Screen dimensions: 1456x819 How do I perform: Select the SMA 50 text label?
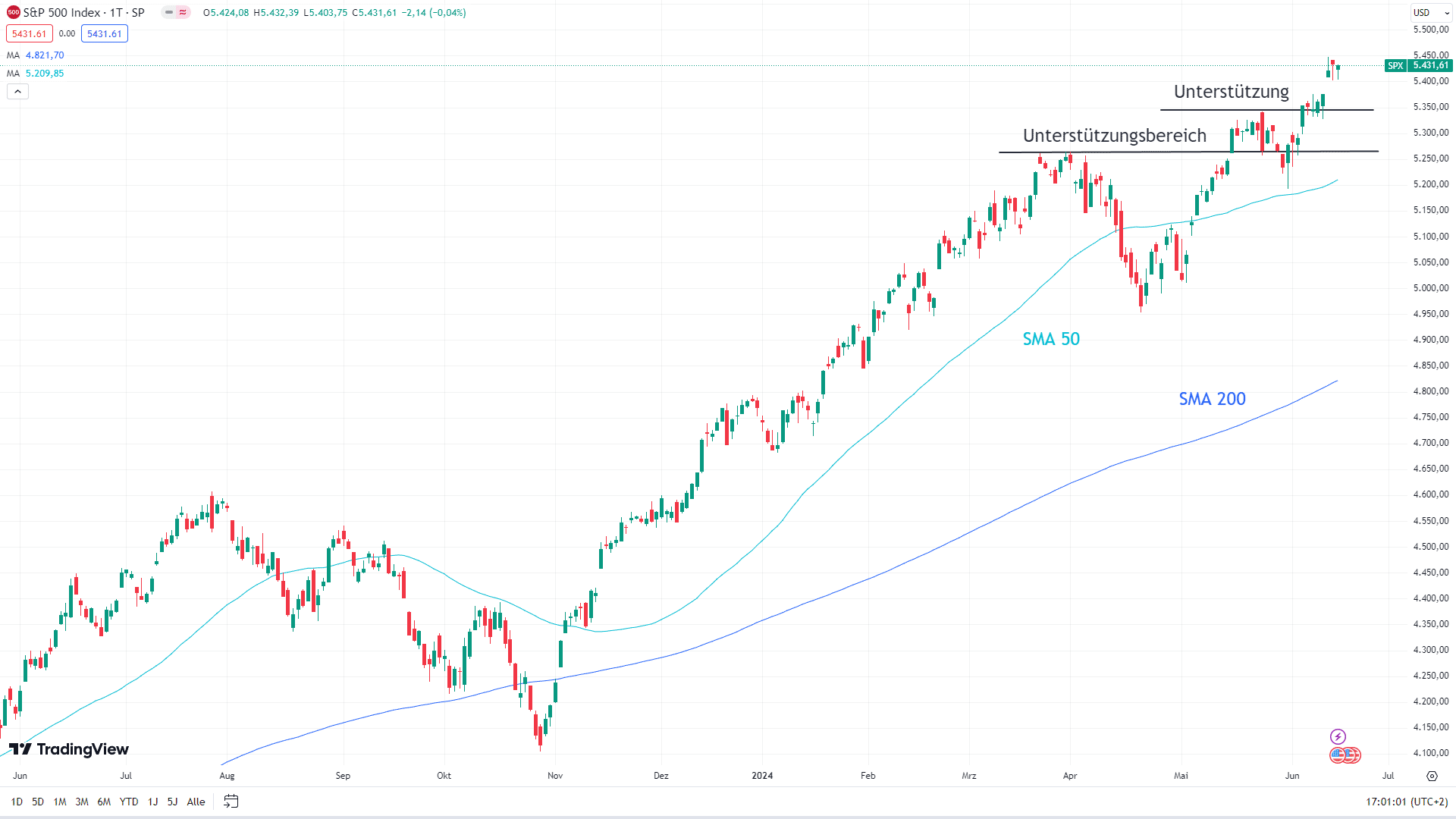click(1051, 339)
